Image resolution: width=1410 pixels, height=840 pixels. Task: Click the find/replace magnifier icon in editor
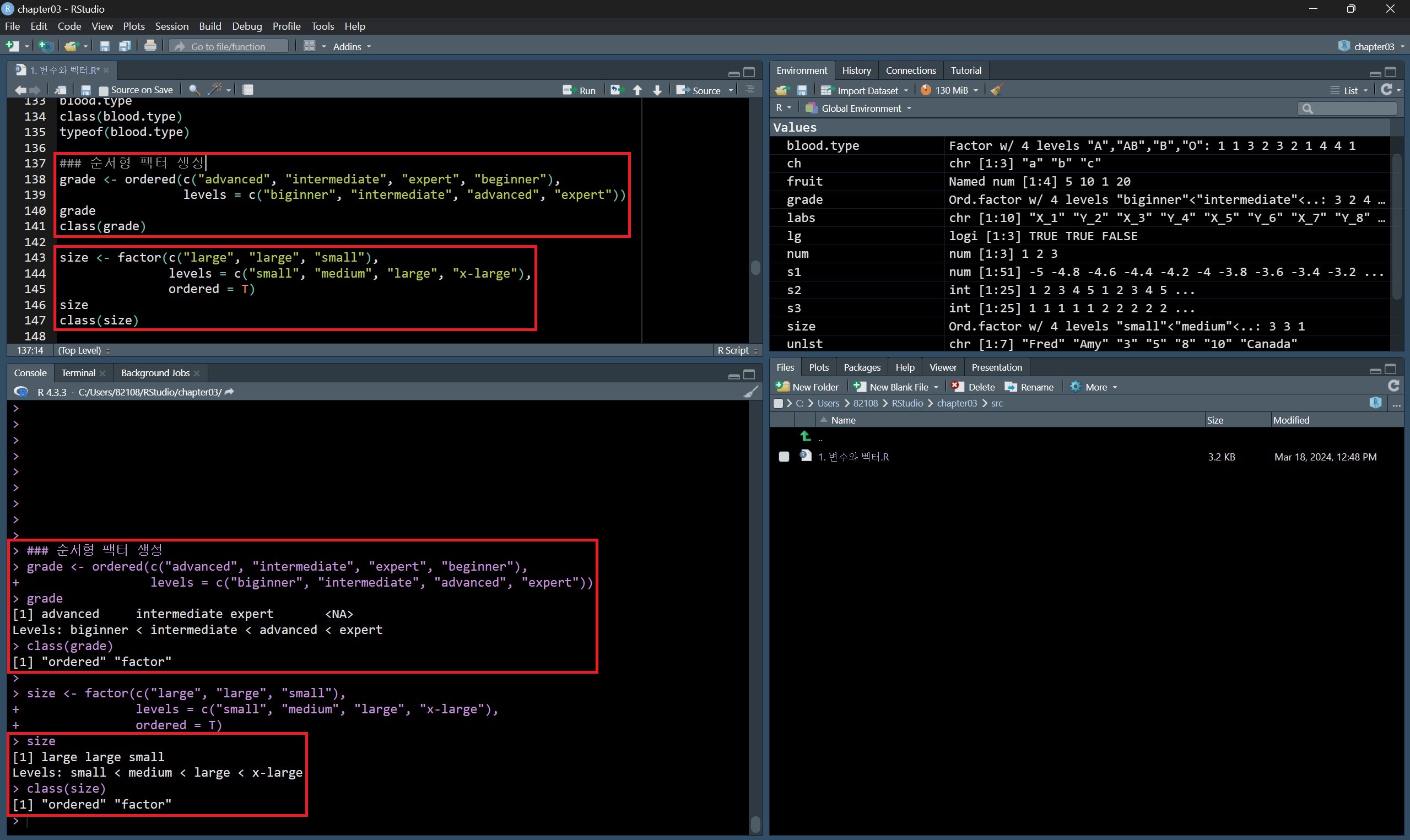tap(194, 89)
